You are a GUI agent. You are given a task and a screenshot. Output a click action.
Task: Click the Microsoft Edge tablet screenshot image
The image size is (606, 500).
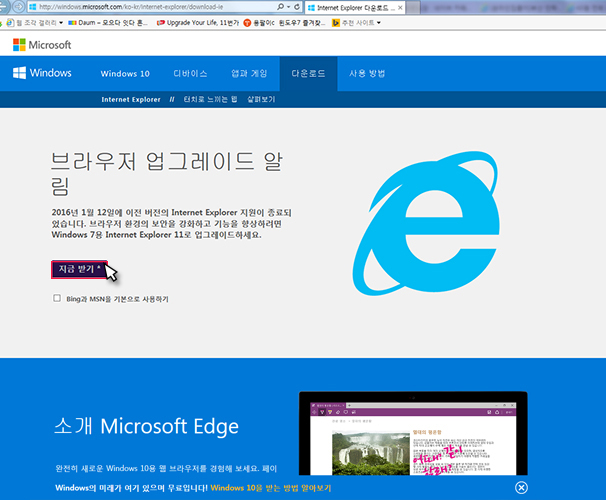[413, 434]
